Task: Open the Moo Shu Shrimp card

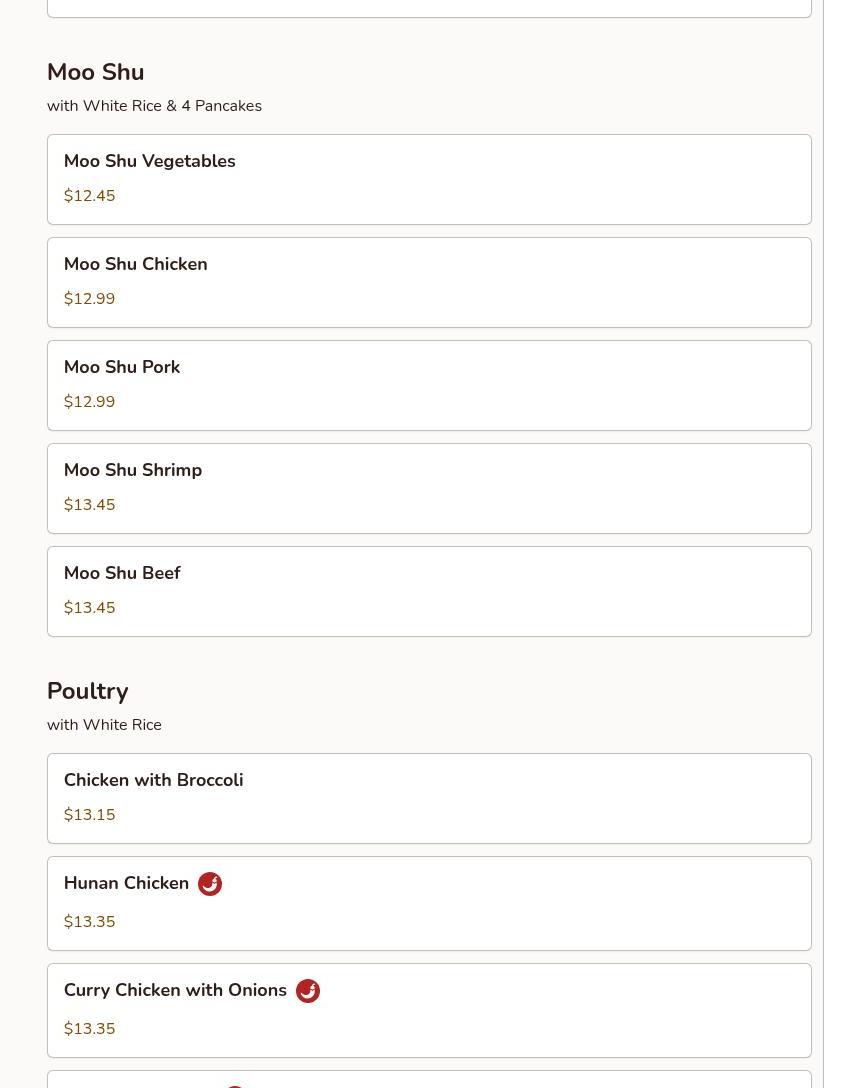Action: (429, 488)
